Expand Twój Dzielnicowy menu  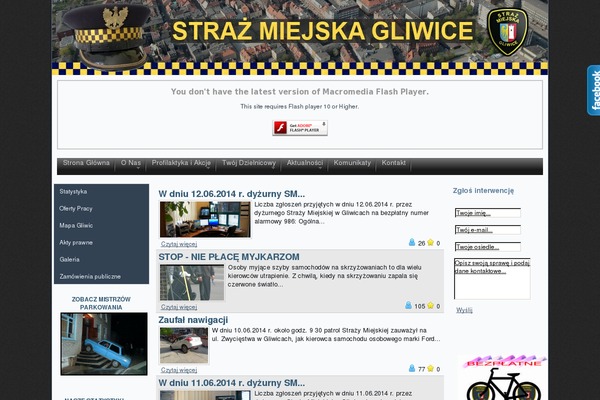click(x=249, y=163)
